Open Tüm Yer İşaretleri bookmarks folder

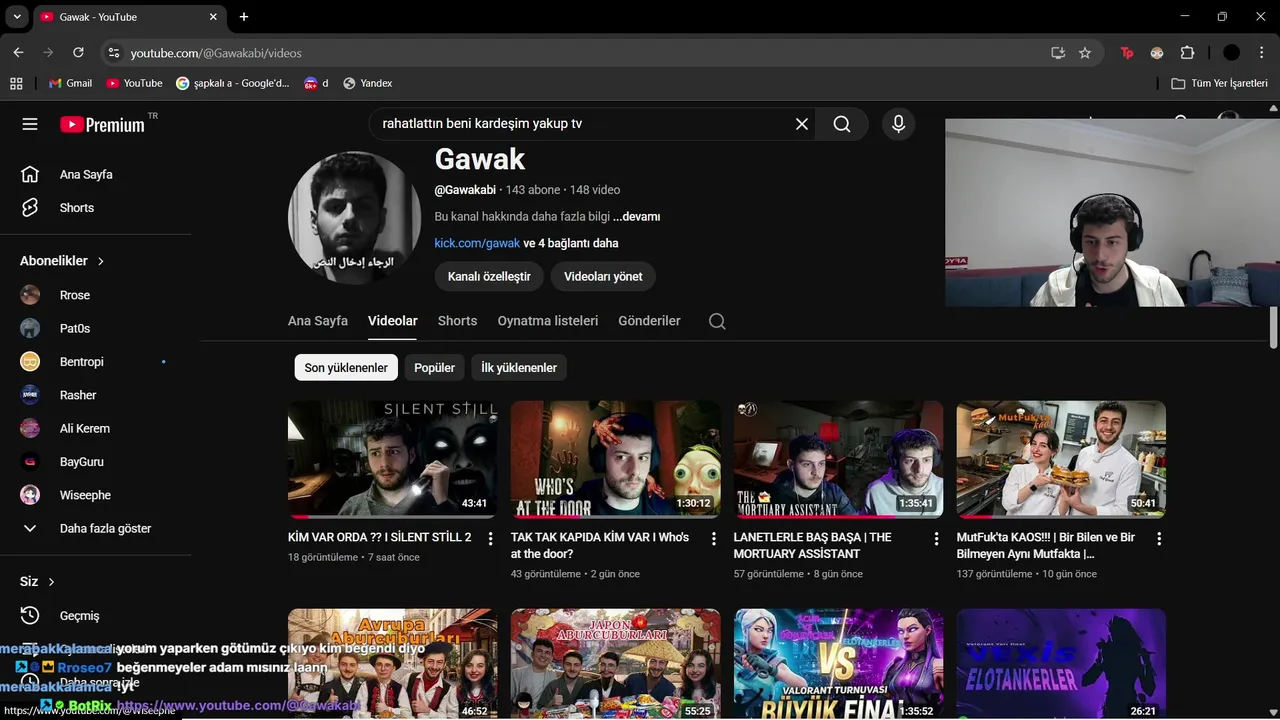pos(1219,83)
